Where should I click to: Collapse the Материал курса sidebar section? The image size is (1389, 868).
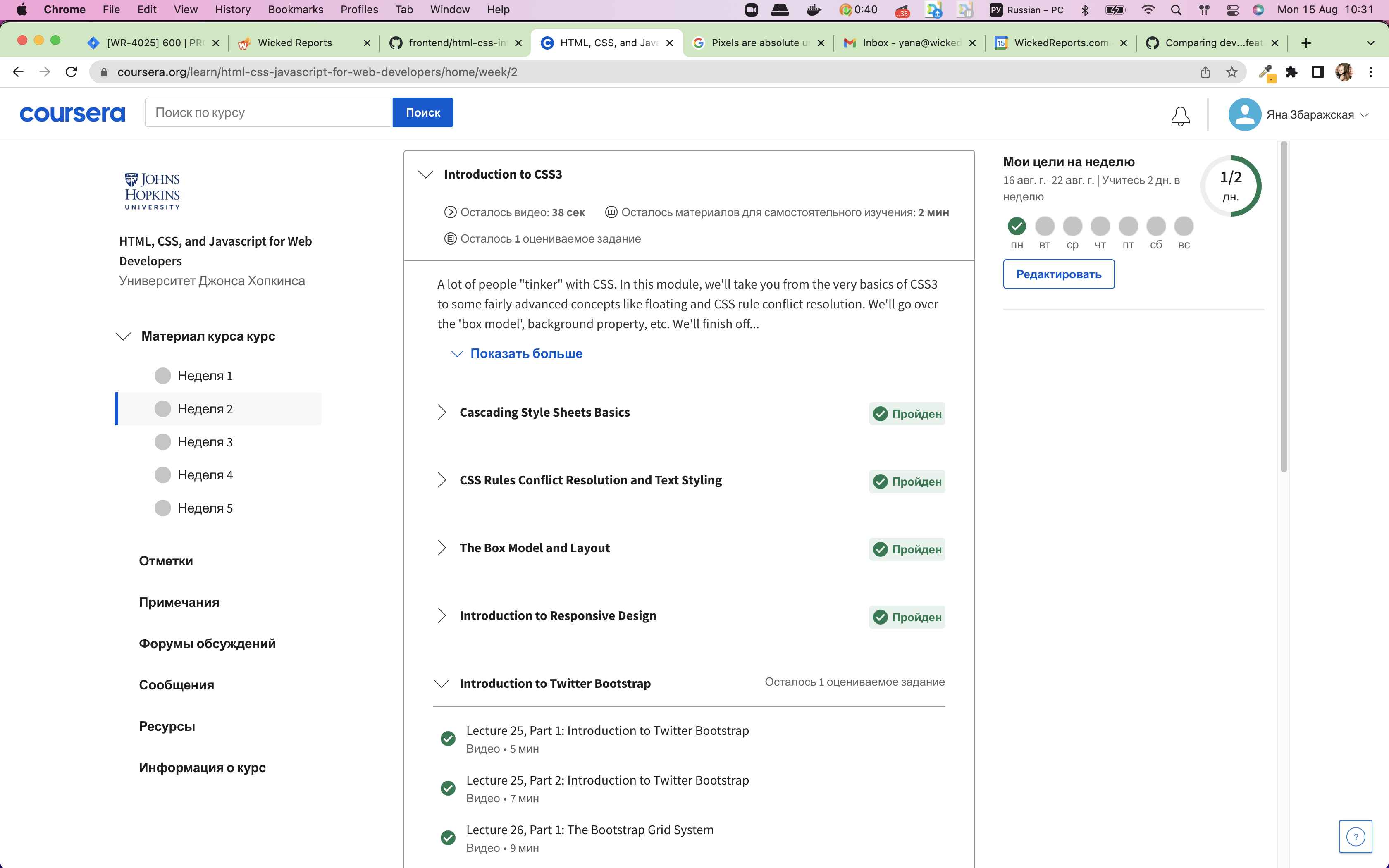pos(124,336)
